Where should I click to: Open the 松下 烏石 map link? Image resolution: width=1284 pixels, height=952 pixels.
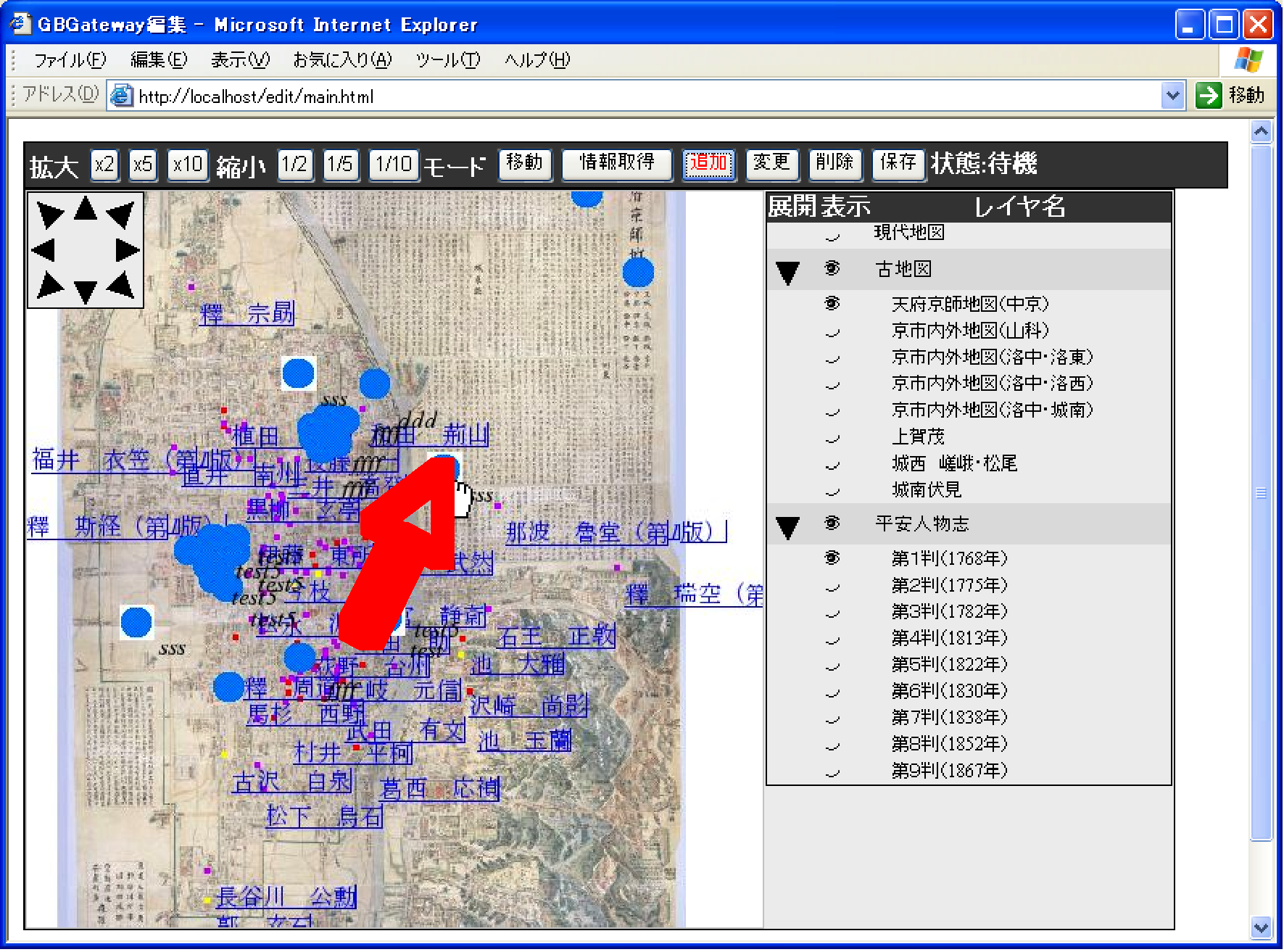point(324,816)
